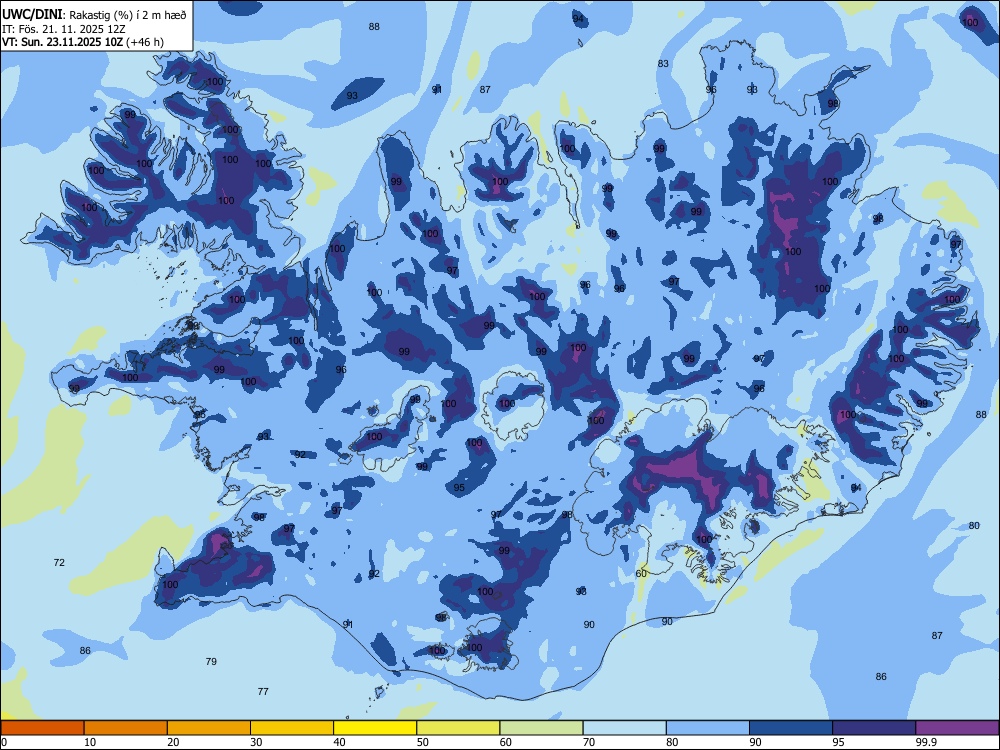Click the humidity value '72' over the sea
This screenshot has width=1000, height=750.
click(x=59, y=562)
